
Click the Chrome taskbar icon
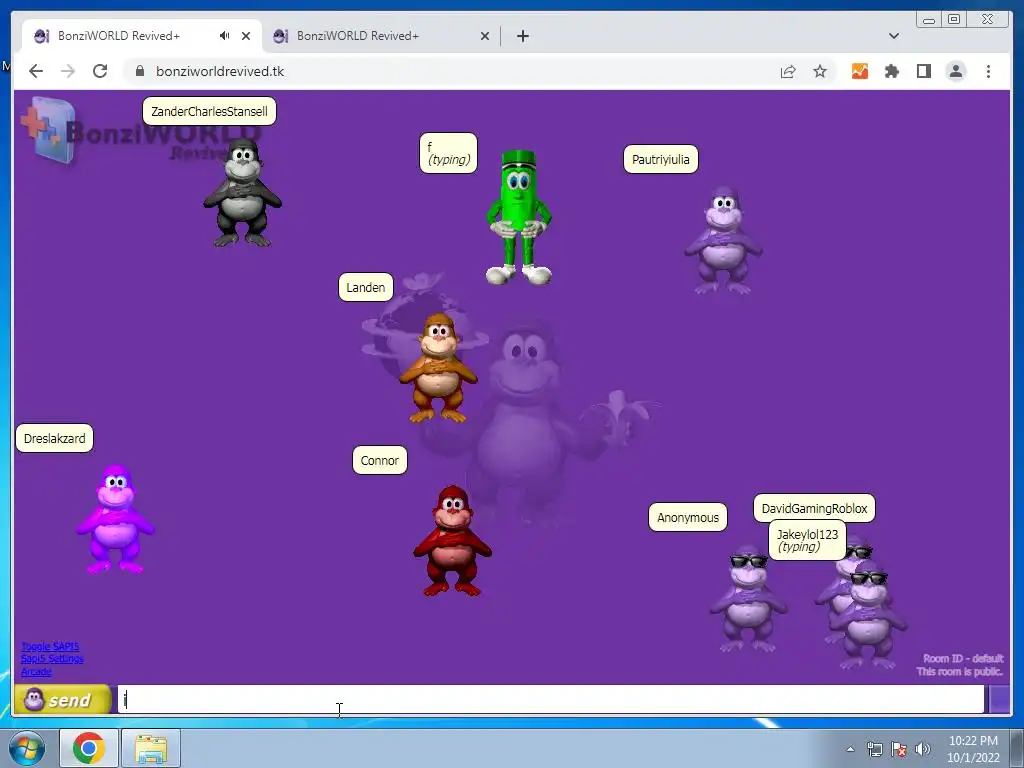(89, 748)
